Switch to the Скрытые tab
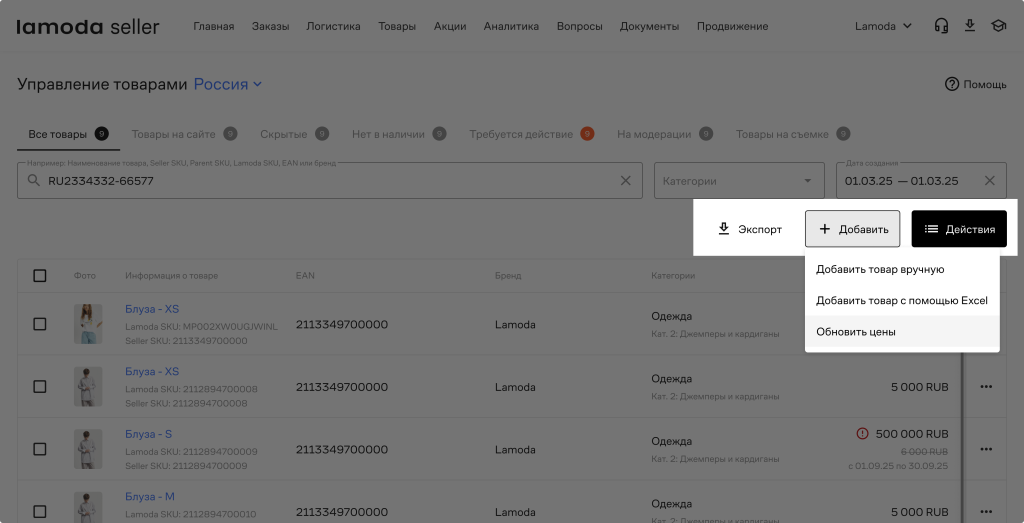 (x=294, y=134)
